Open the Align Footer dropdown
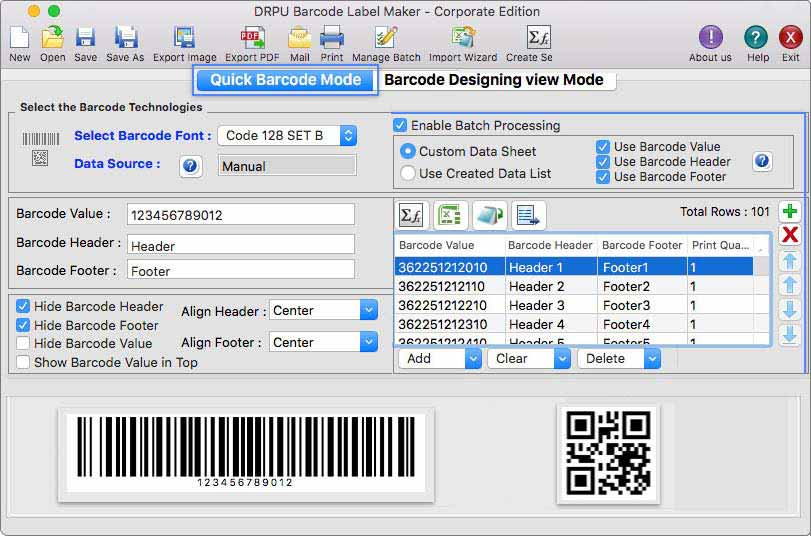This screenshot has height=536, width=811. coord(323,342)
